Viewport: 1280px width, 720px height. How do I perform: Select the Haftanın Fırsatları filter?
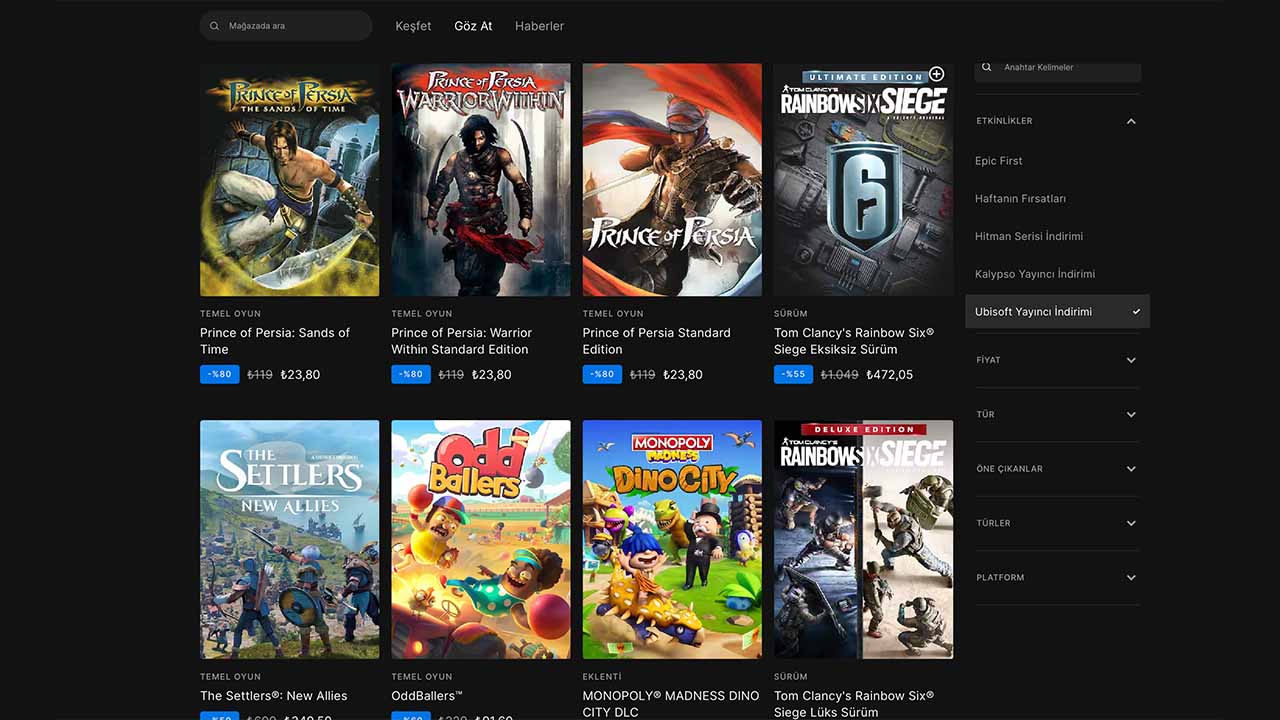click(1020, 199)
